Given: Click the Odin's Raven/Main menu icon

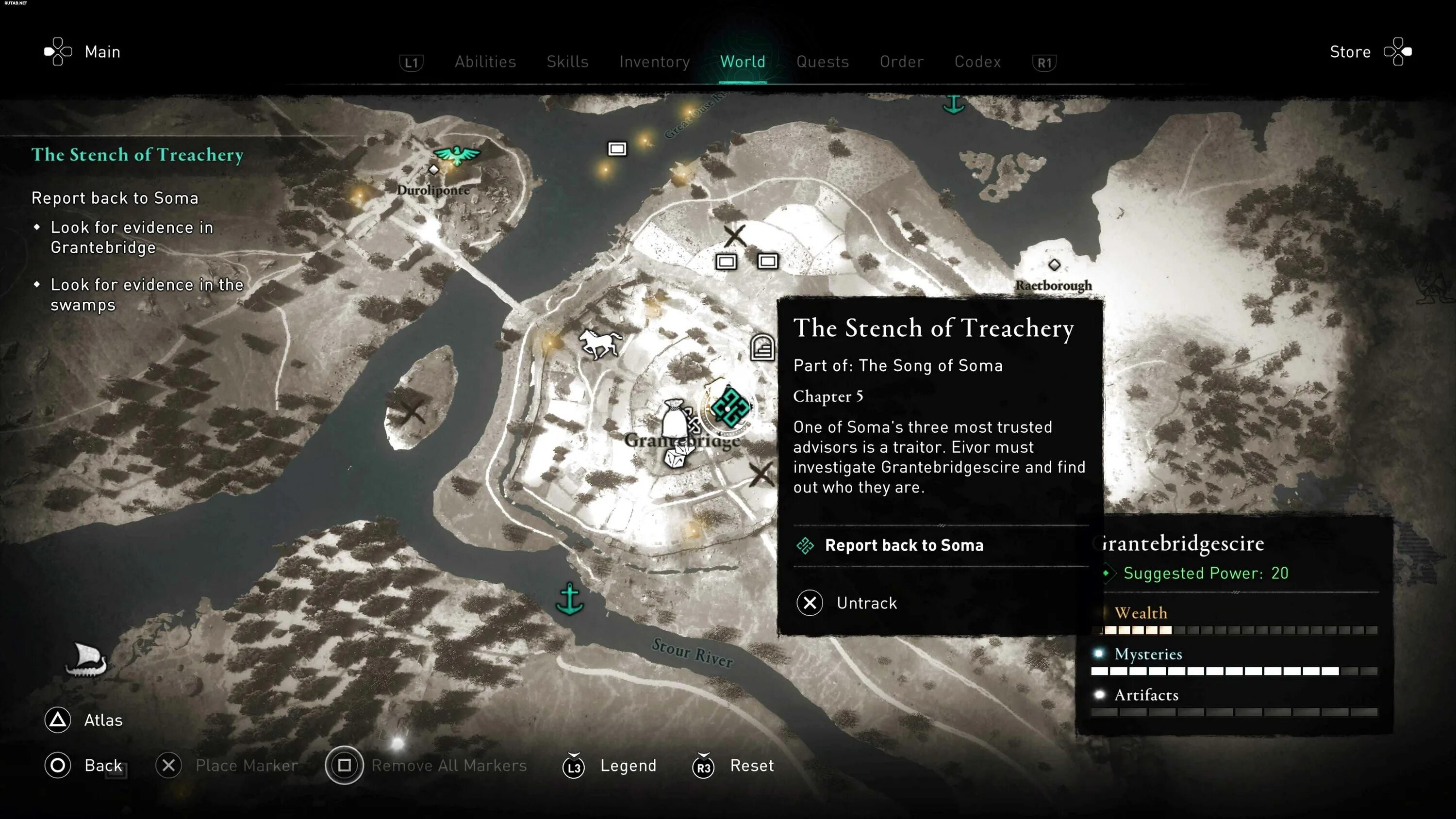Looking at the screenshot, I should (57, 51).
